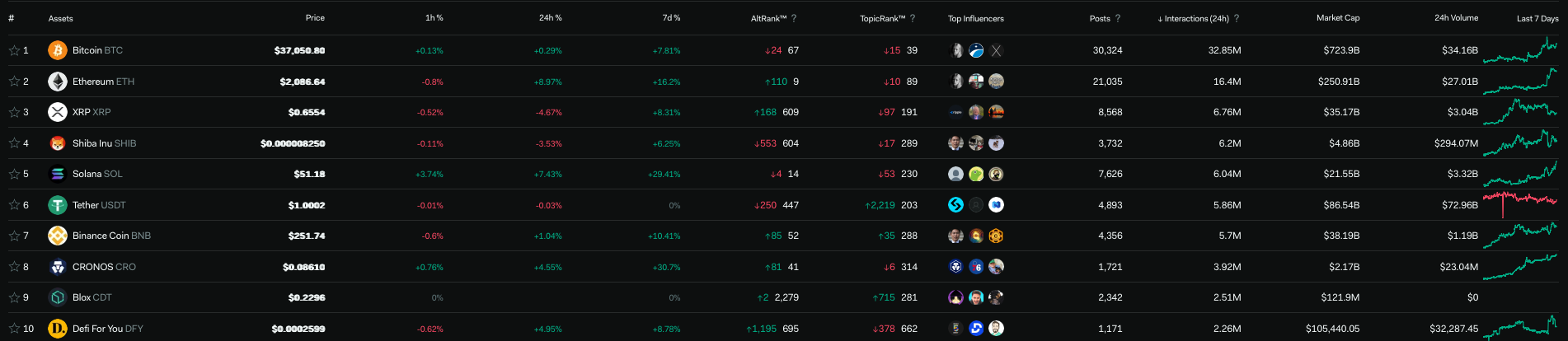Sort by the 24h % column header
This screenshot has width=1568, height=341.
pyautogui.click(x=551, y=17)
